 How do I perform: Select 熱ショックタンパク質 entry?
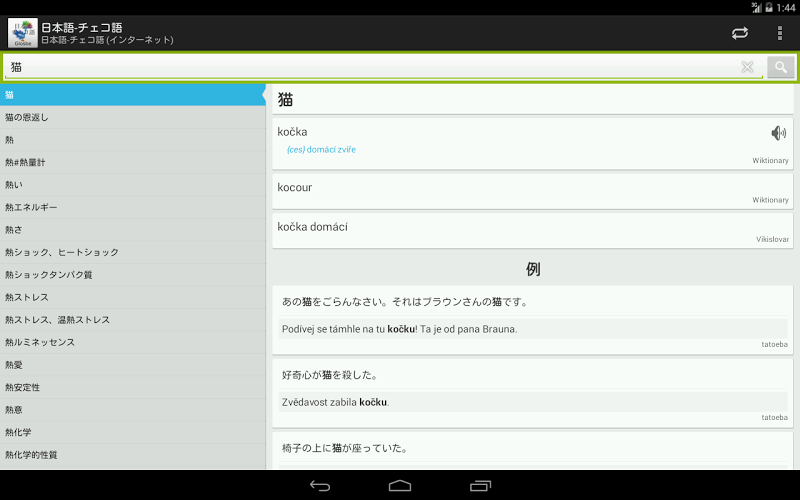pyautogui.click(x=133, y=274)
